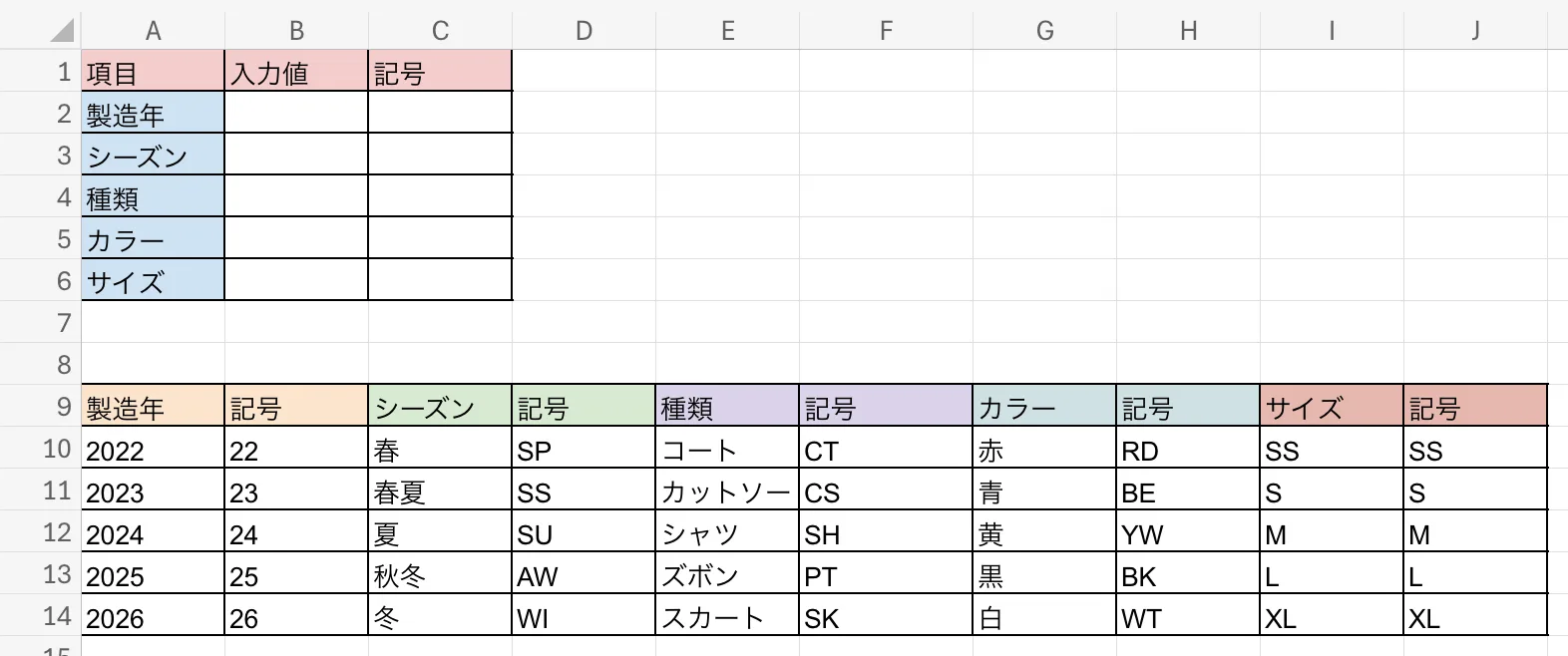Click the 入力値 cell beside カラー
1568x656 pixels.
296,239
